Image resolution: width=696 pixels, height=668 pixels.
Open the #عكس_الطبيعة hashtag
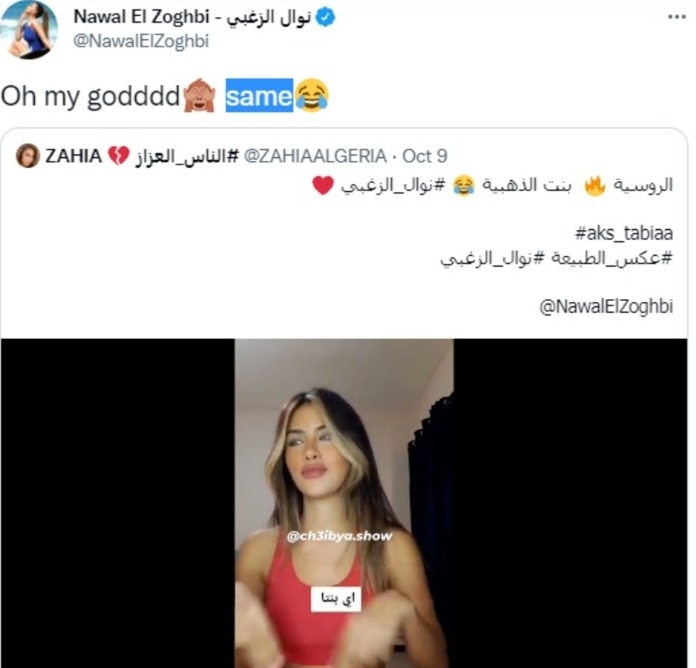612,258
